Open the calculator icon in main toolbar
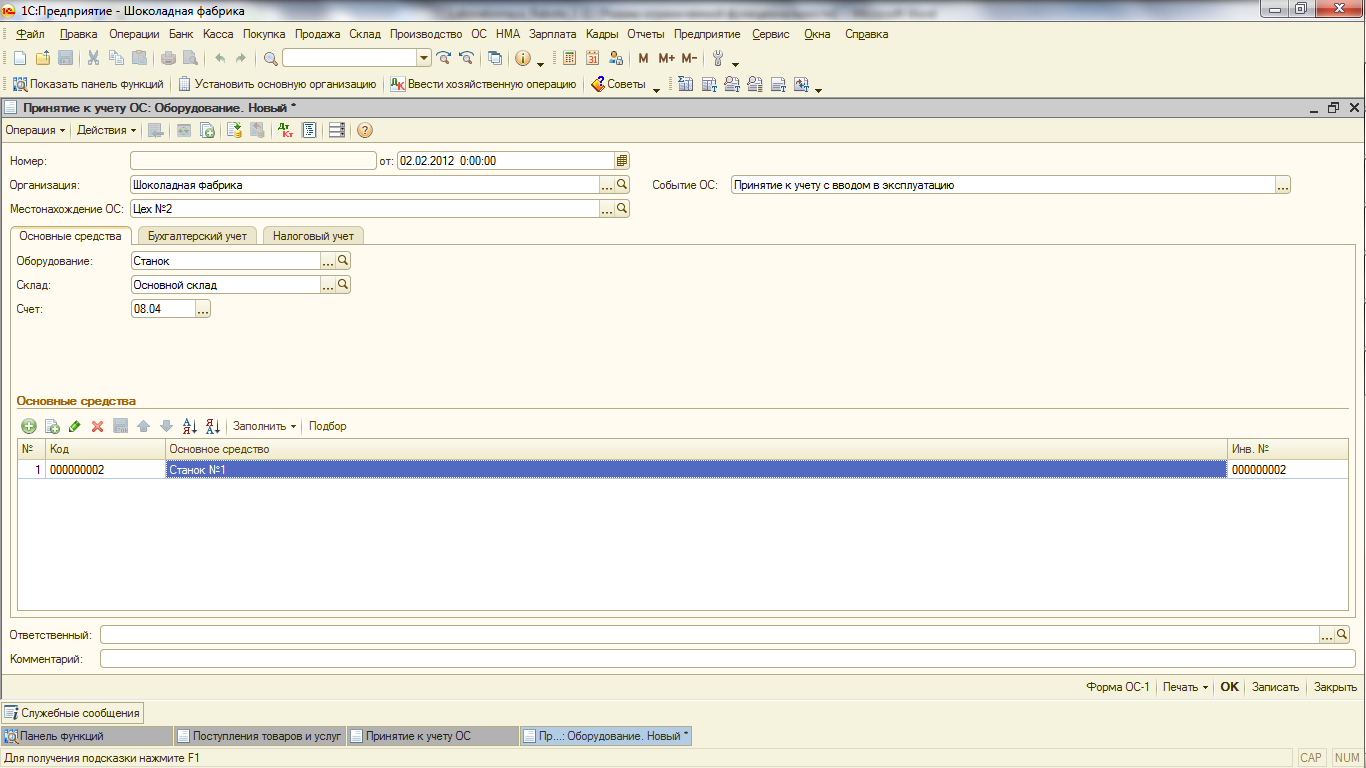 point(569,58)
